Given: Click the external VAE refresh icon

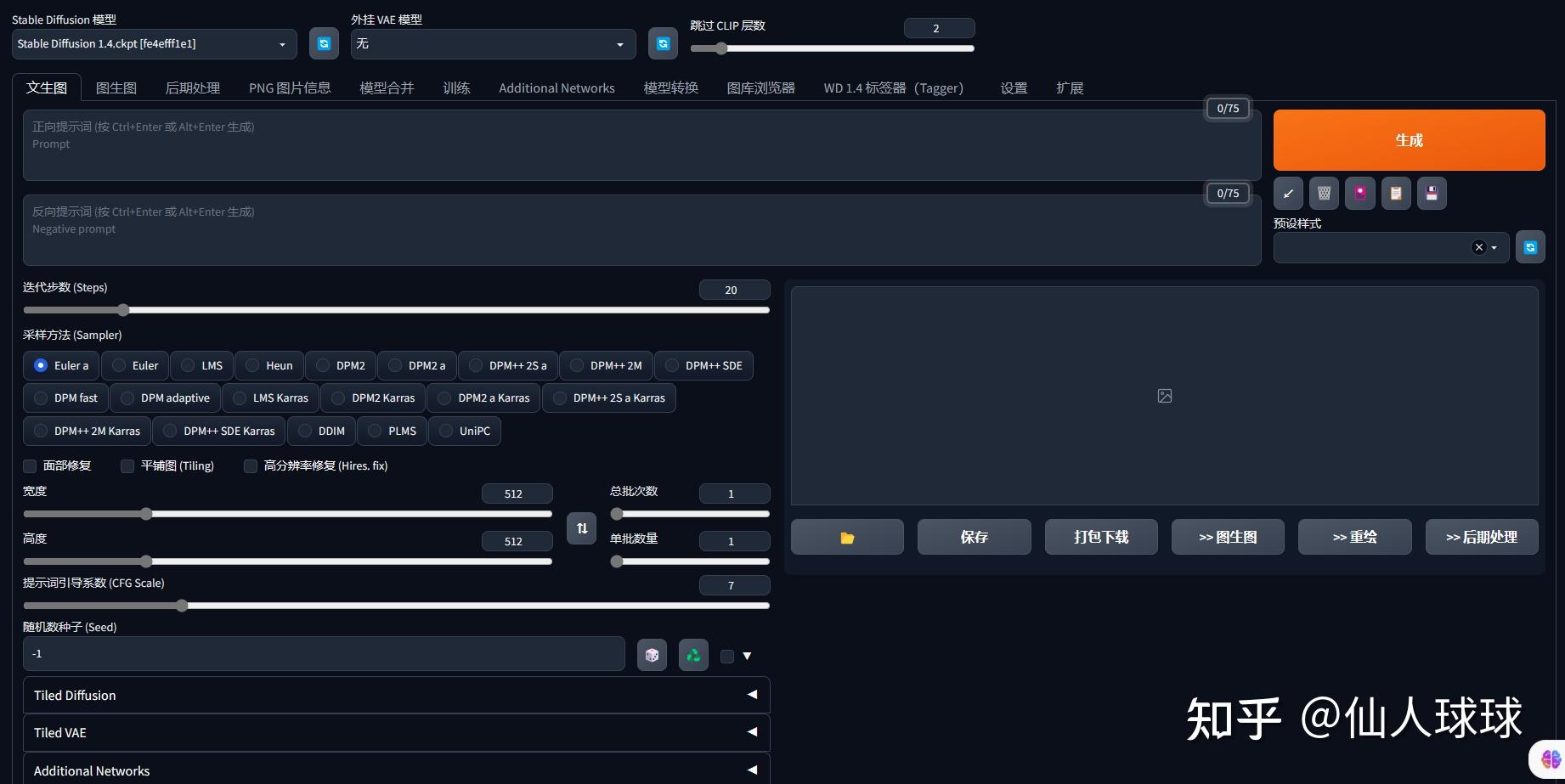Looking at the screenshot, I should (663, 44).
